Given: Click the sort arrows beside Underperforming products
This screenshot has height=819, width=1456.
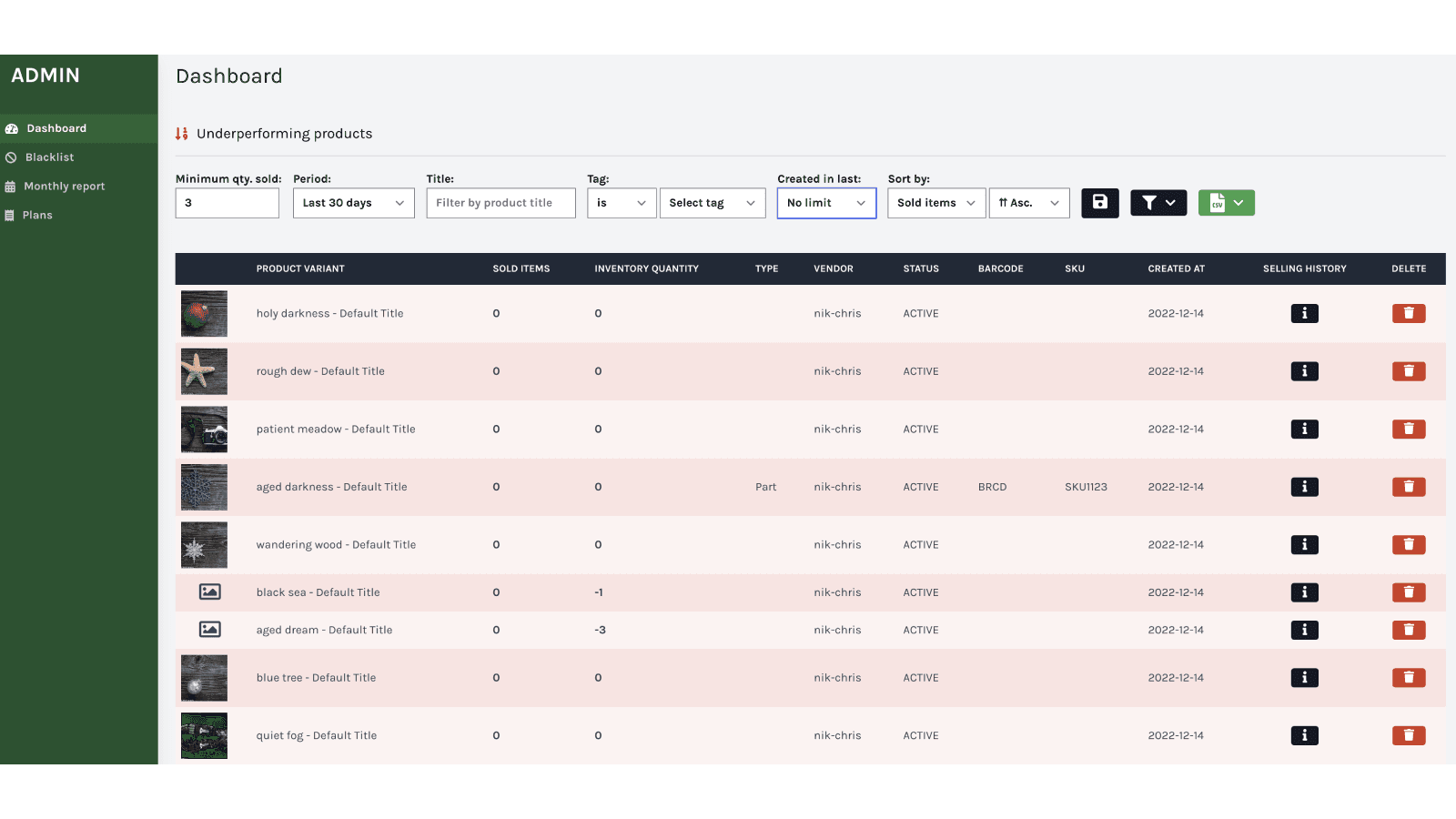Looking at the screenshot, I should 181,133.
